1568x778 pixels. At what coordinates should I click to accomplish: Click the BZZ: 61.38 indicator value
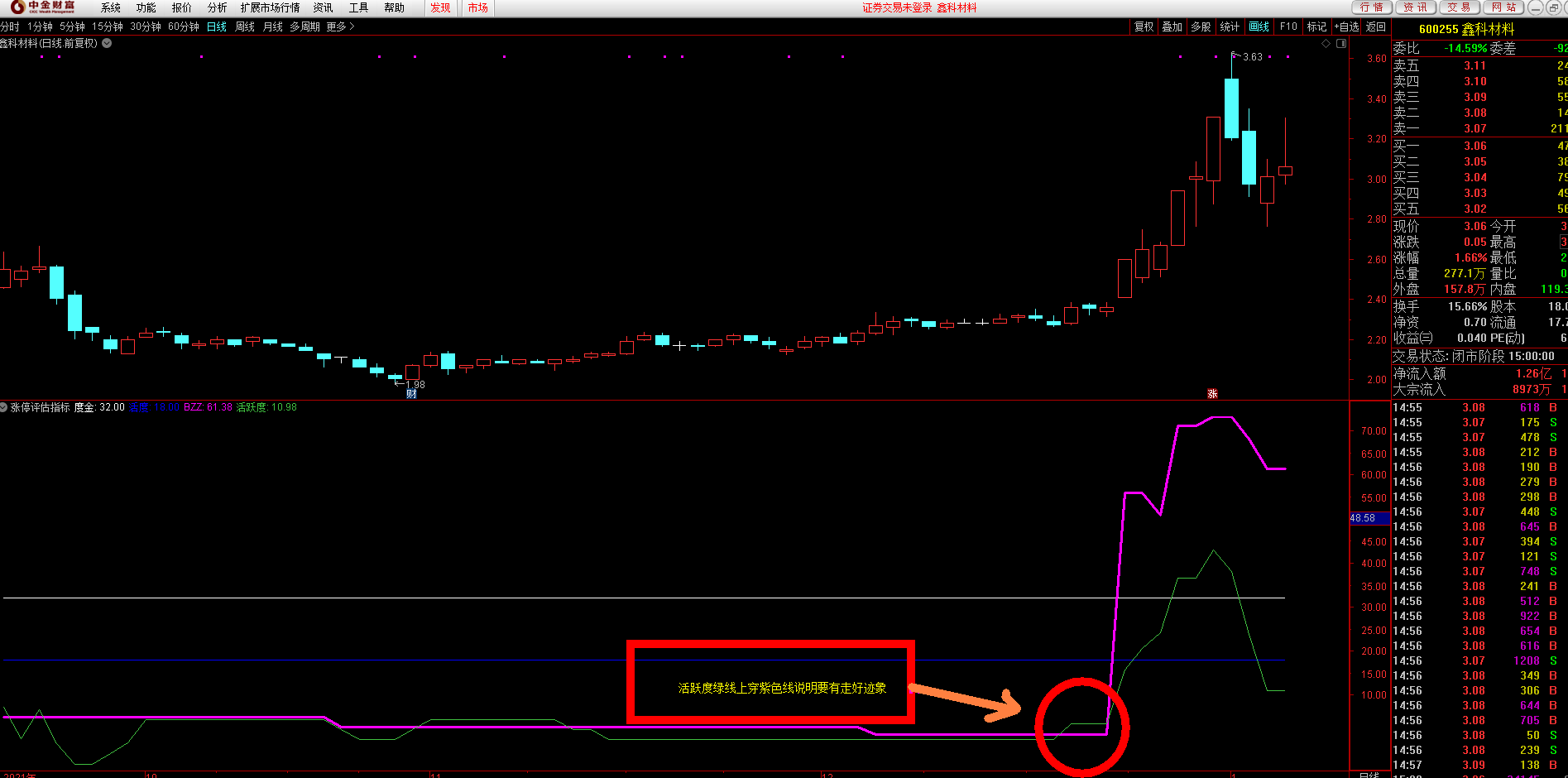[x=208, y=407]
